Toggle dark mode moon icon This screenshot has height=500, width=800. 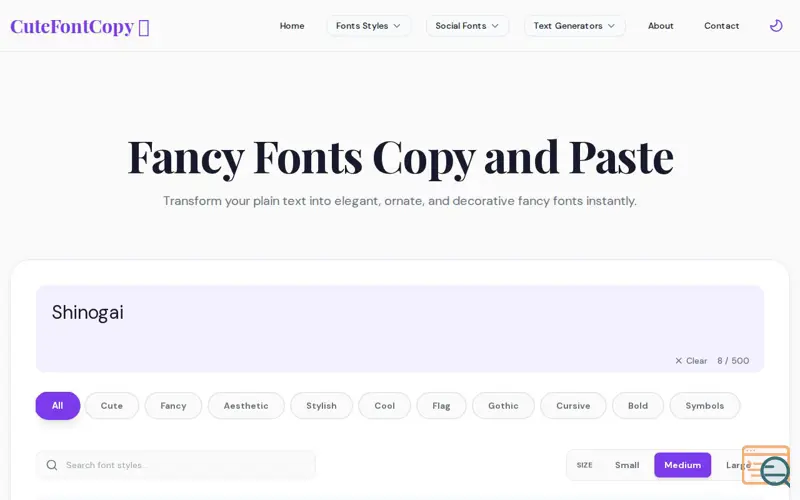tap(776, 26)
